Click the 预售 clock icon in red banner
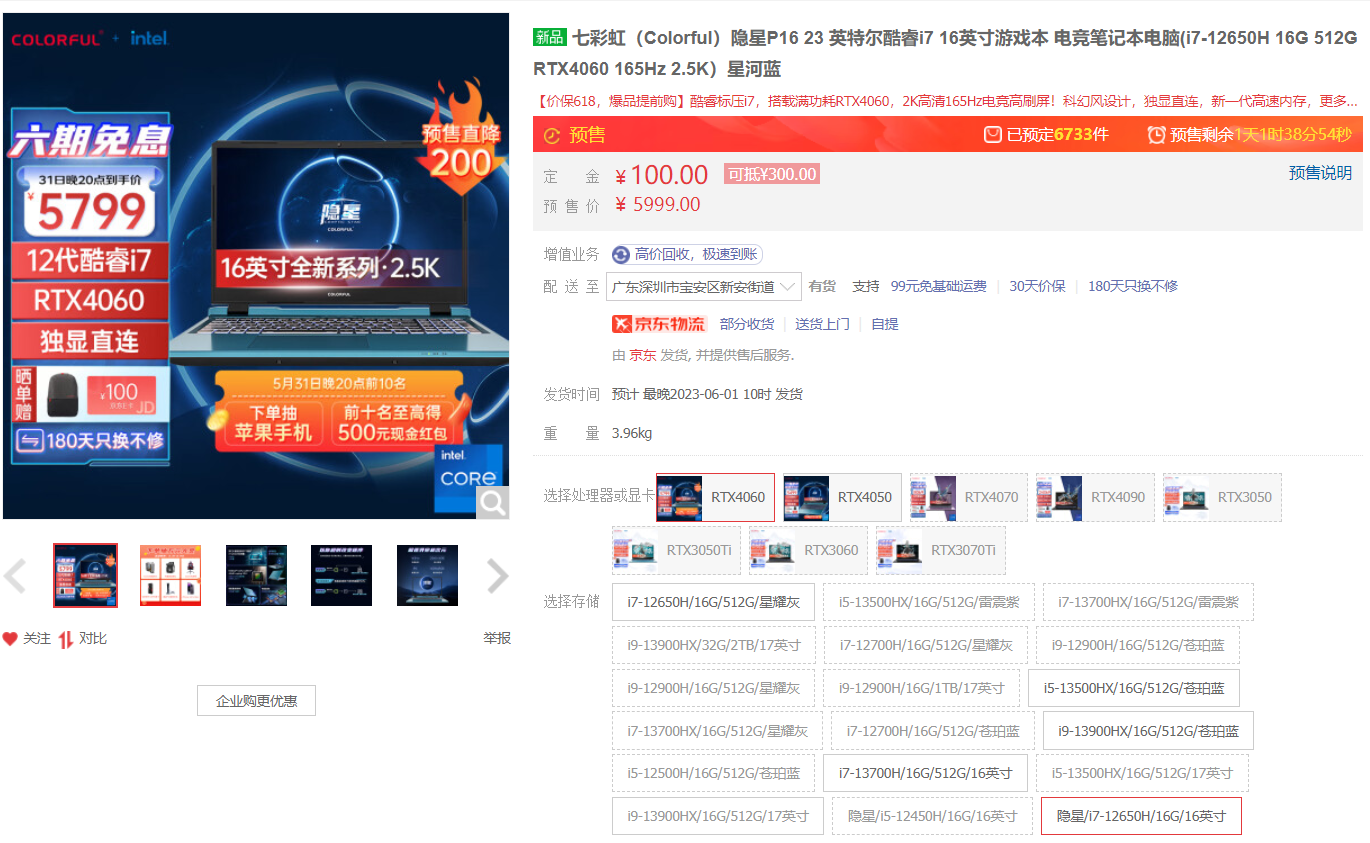This screenshot has width=1370, height=843. point(552,135)
